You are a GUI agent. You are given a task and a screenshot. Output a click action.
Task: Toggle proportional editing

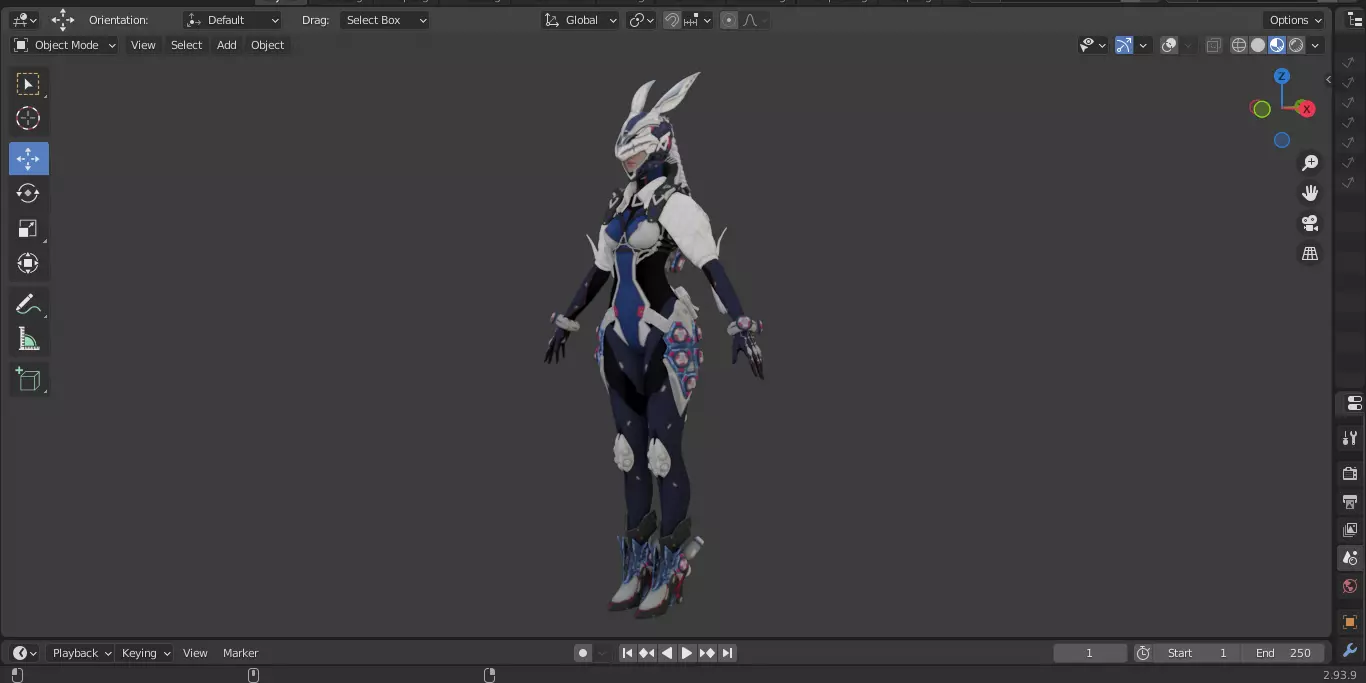click(x=728, y=20)
